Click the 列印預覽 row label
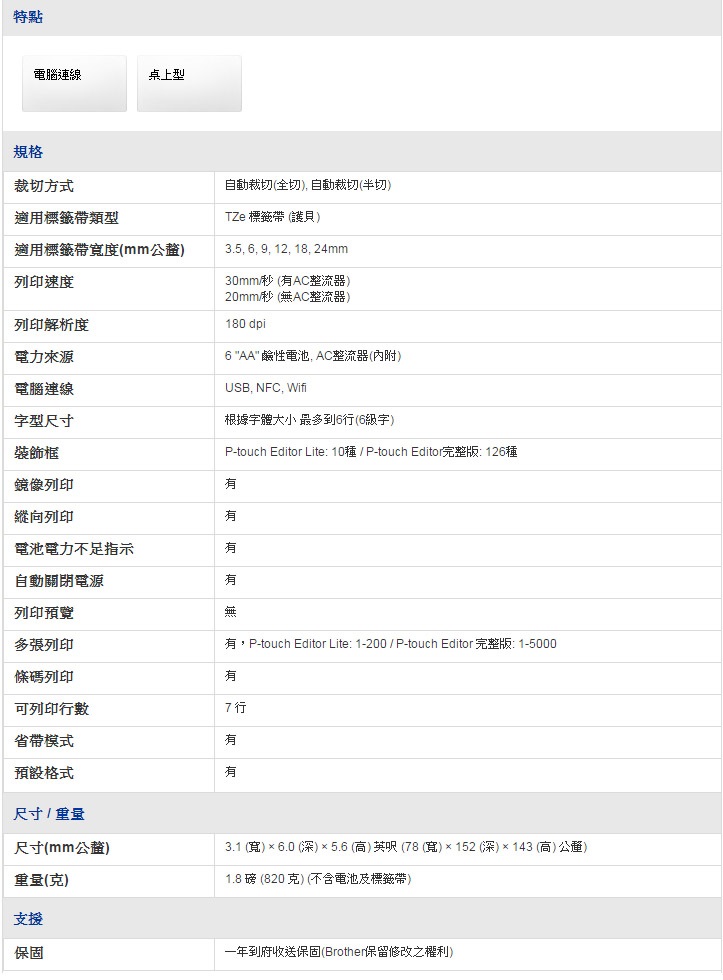Viewport: 723px width, 980px height. tap(44, 612)
